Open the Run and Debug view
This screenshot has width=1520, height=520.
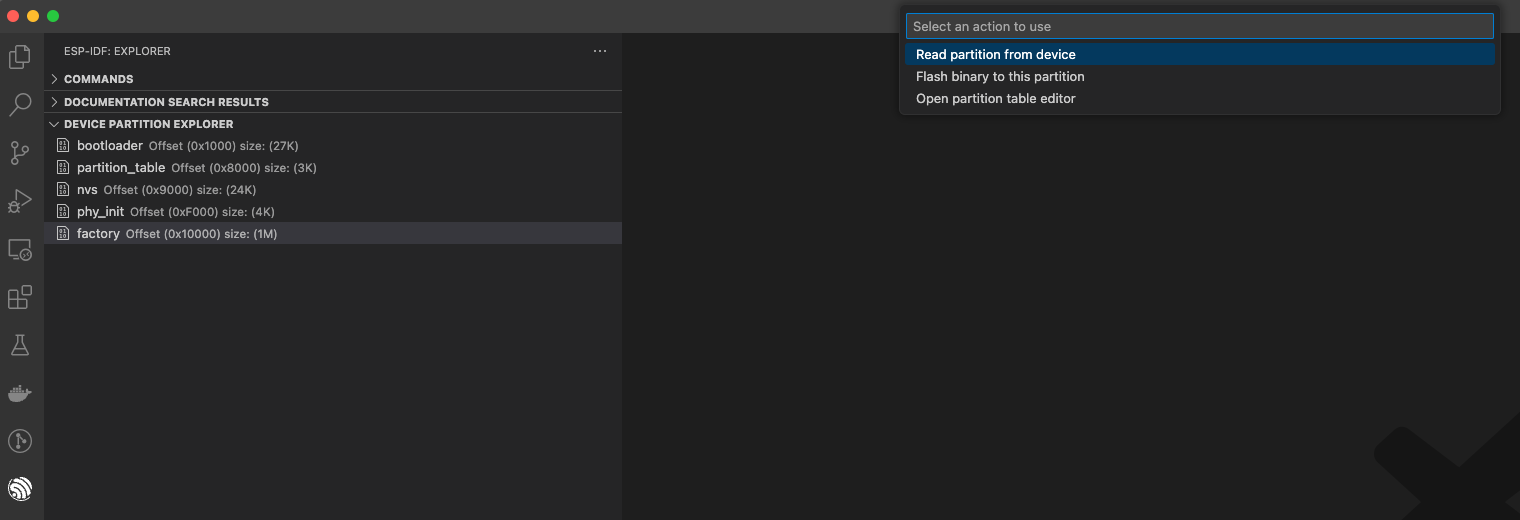coord(20,201)
